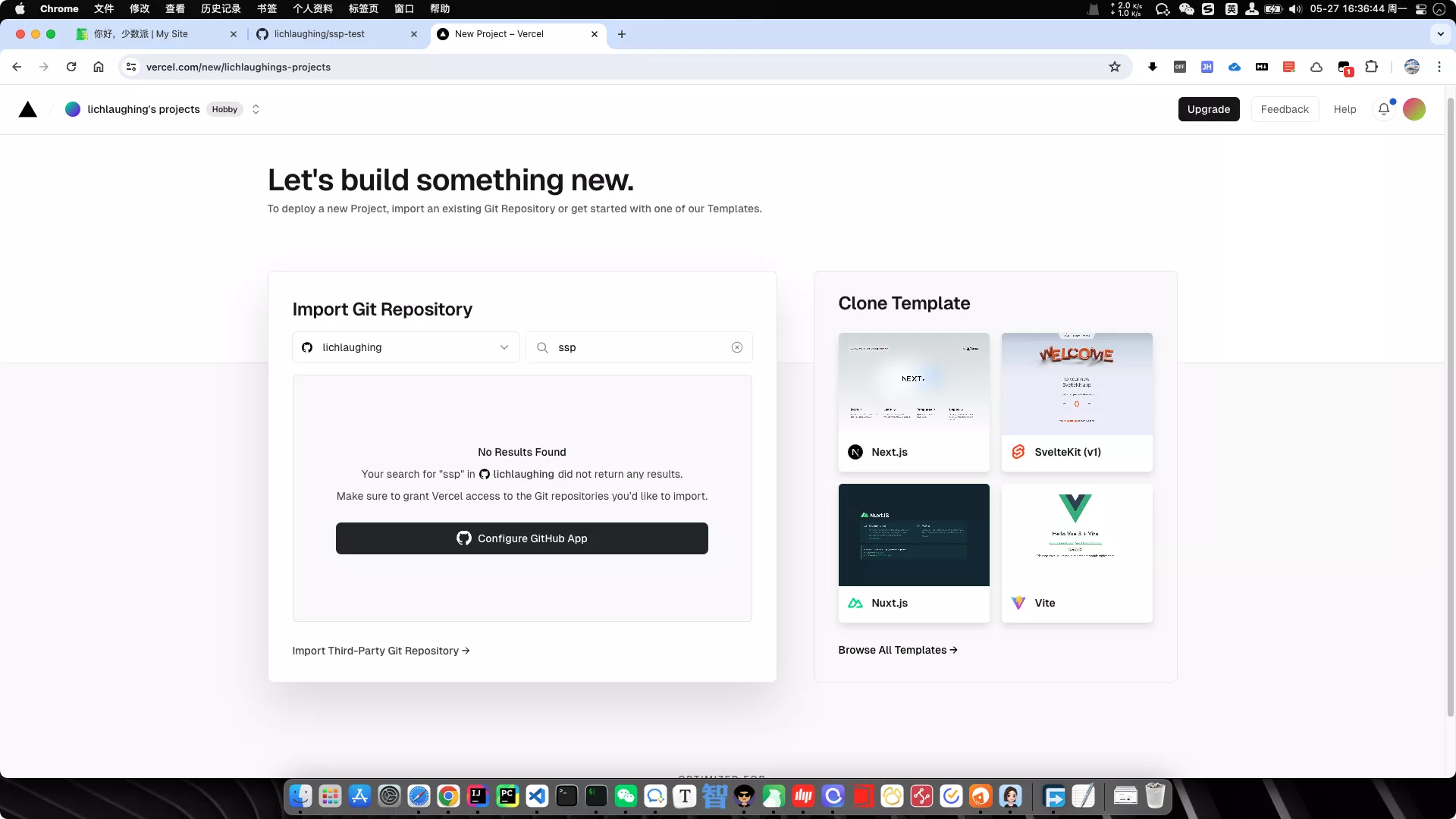This screenshot has height=819, width=1456.
Task: Open the user avatar menu
Action: coord(1414,109)
